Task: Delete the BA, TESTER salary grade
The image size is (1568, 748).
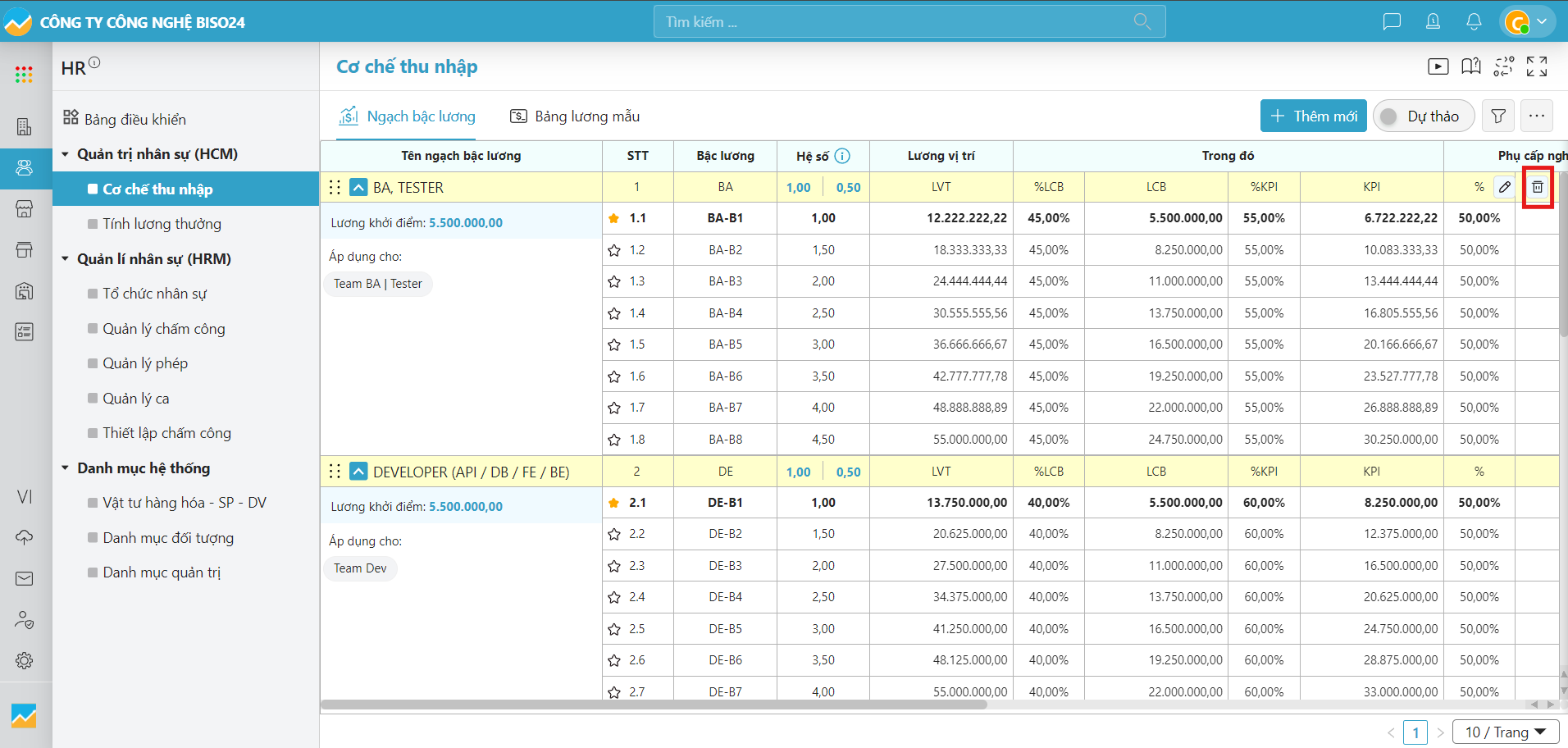Action: (x=1538, y=187)
